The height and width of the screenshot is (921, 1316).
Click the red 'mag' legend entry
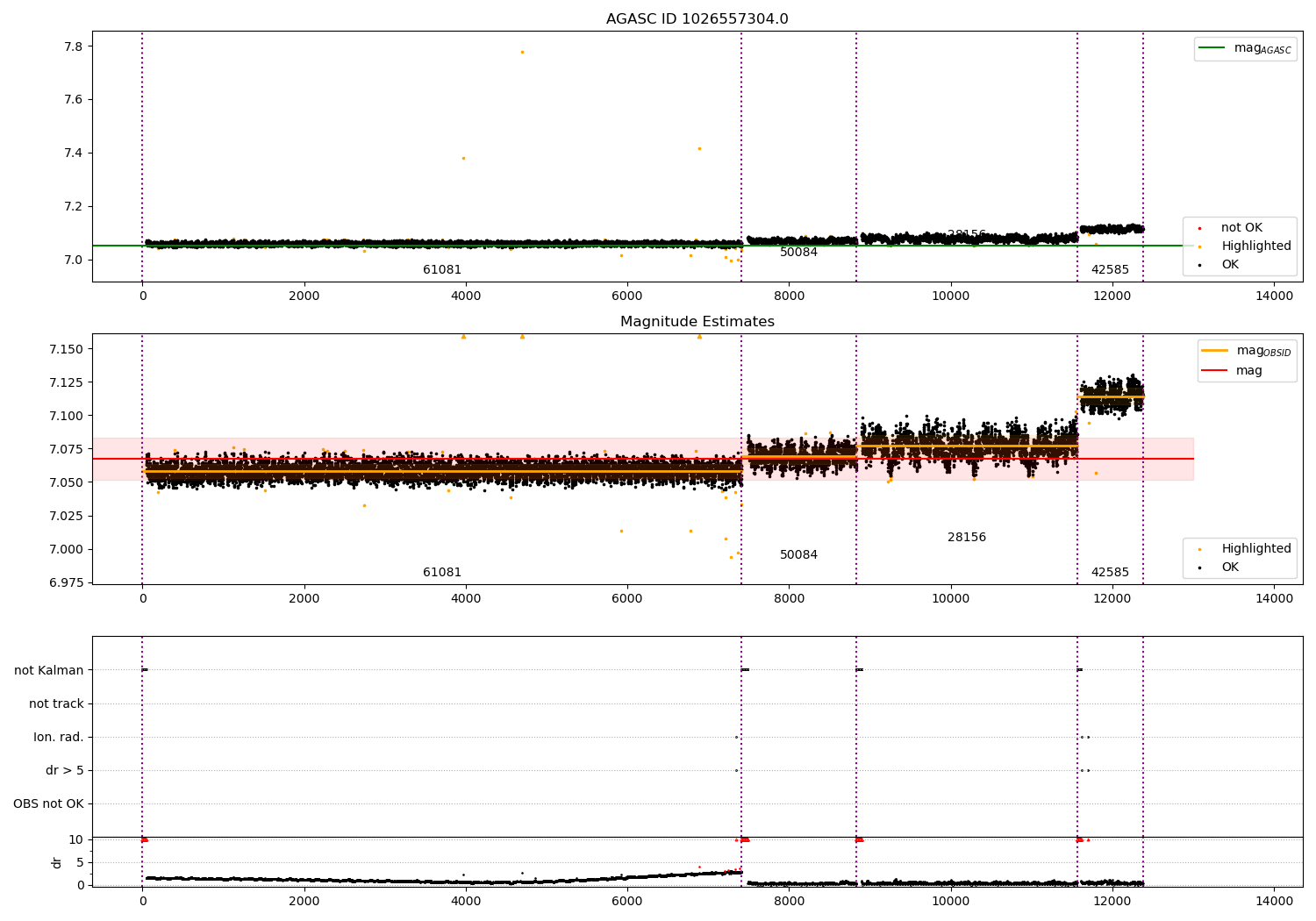1233,371
